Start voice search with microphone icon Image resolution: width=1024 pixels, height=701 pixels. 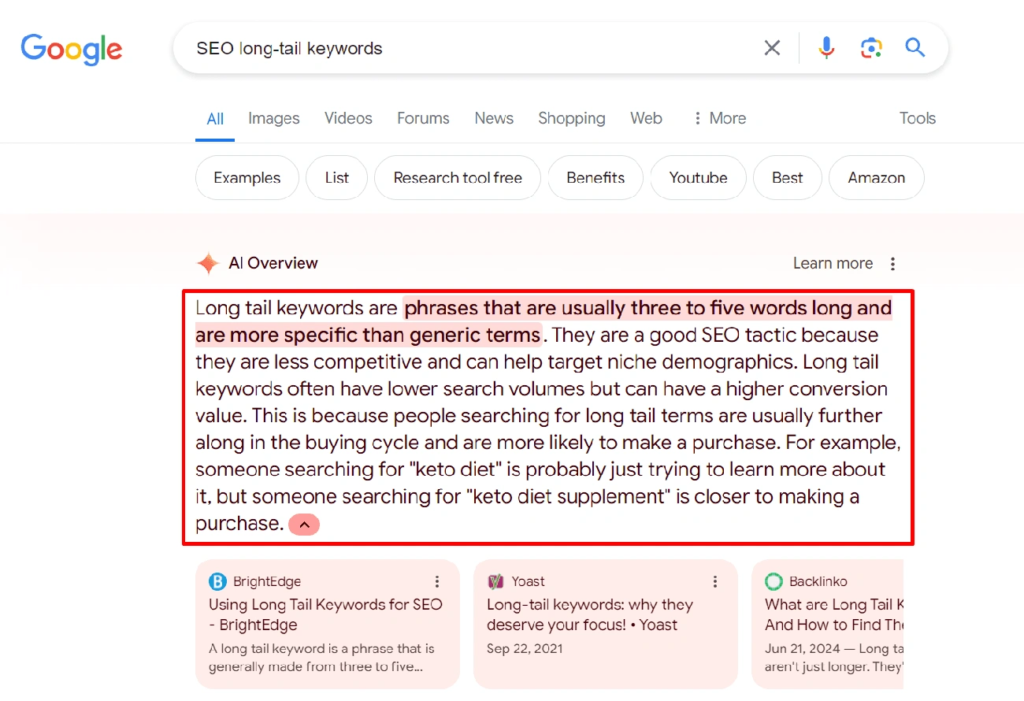click(x=826, y=48)
